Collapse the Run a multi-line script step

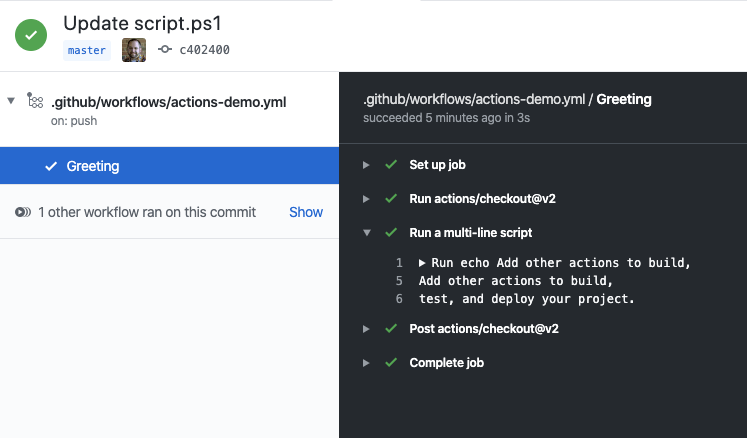tap(366, 232)
